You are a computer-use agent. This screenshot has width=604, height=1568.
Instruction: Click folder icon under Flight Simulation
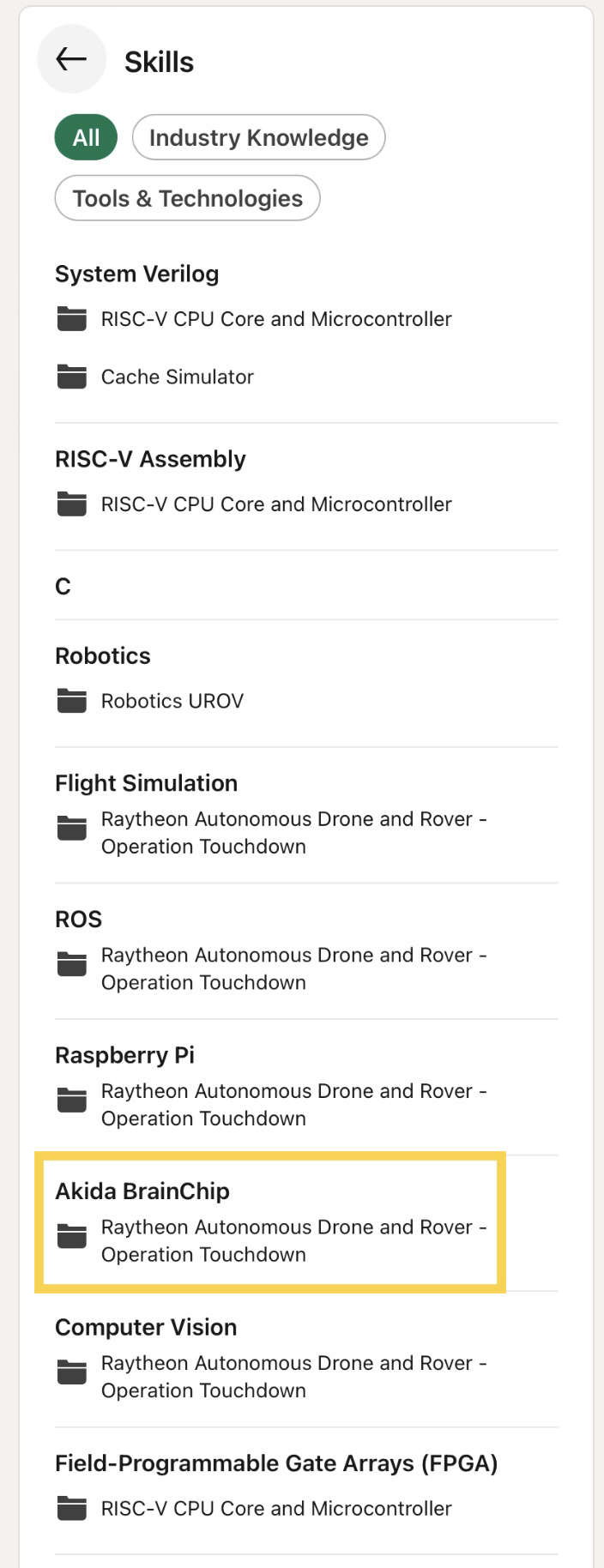click(x=71, y=829)
